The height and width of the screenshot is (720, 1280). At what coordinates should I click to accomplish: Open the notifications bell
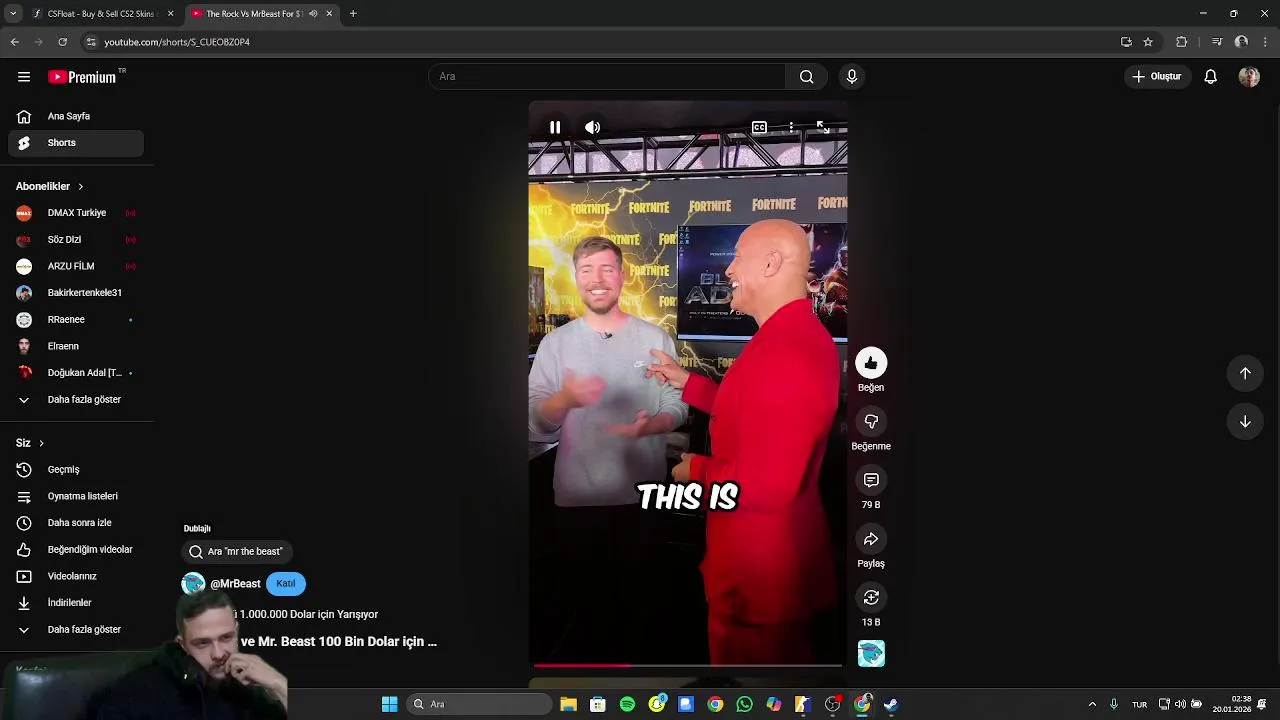(1210, 77)
